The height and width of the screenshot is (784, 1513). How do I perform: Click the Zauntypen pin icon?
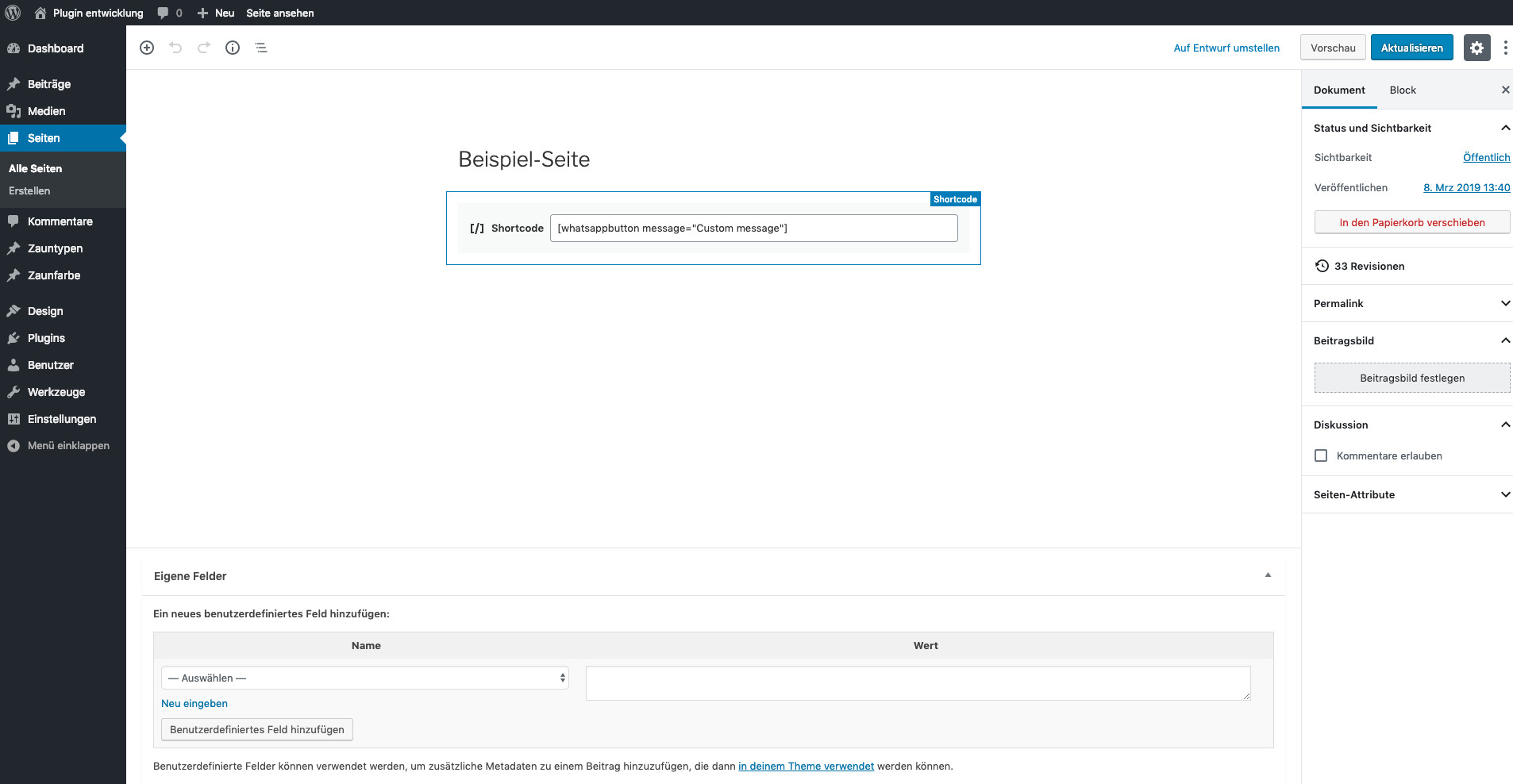[13, 248]
